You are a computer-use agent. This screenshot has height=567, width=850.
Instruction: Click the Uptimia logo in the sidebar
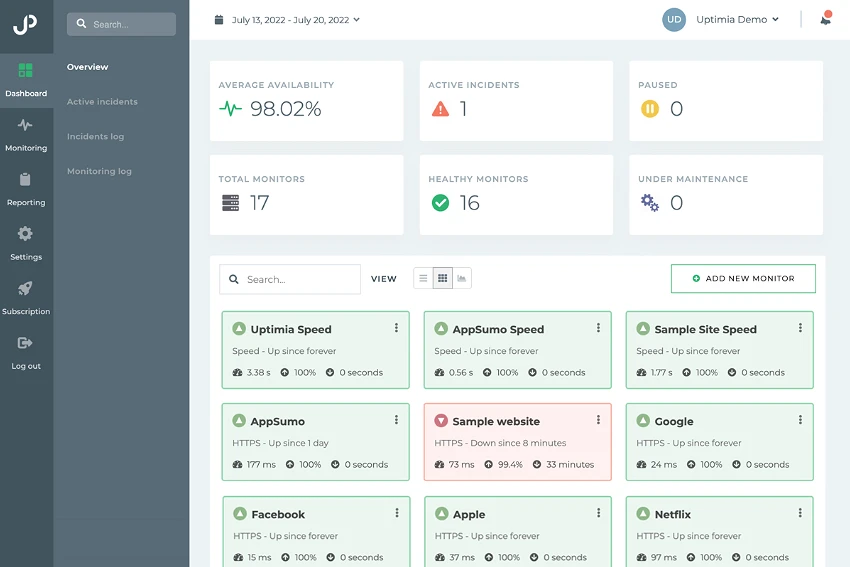coord(25,24)
